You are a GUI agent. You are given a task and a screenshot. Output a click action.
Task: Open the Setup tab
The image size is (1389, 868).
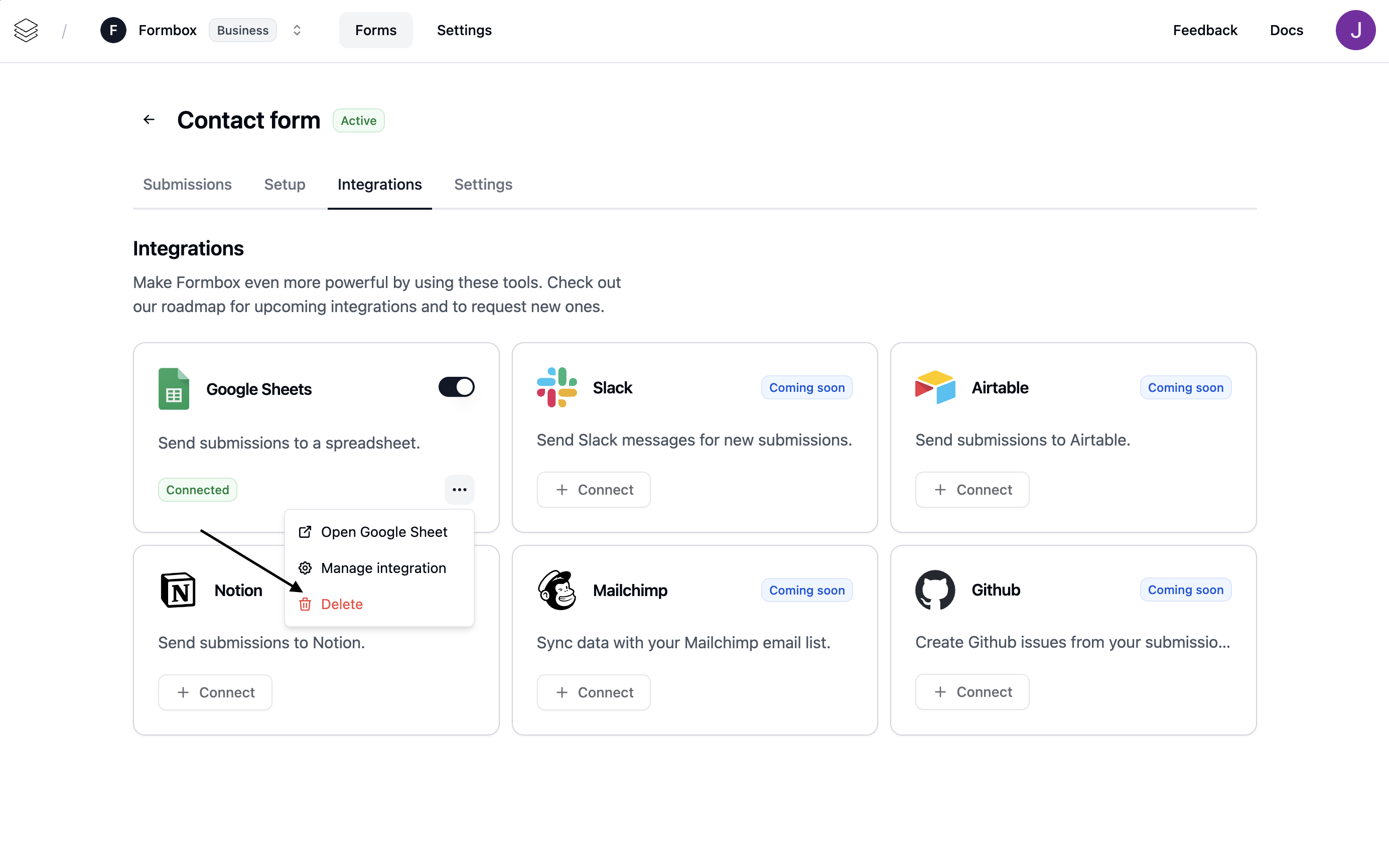284,184
